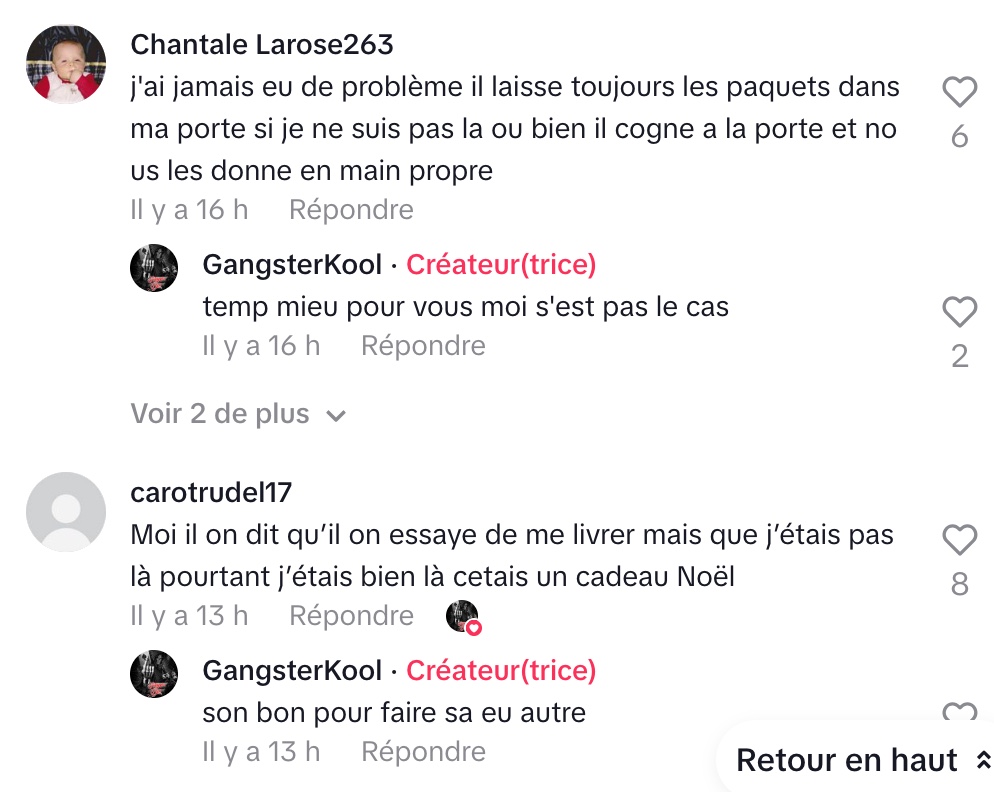
Task: Like GangsterKool's "temp mieu pour vous" reply
Action: (959, 311)
